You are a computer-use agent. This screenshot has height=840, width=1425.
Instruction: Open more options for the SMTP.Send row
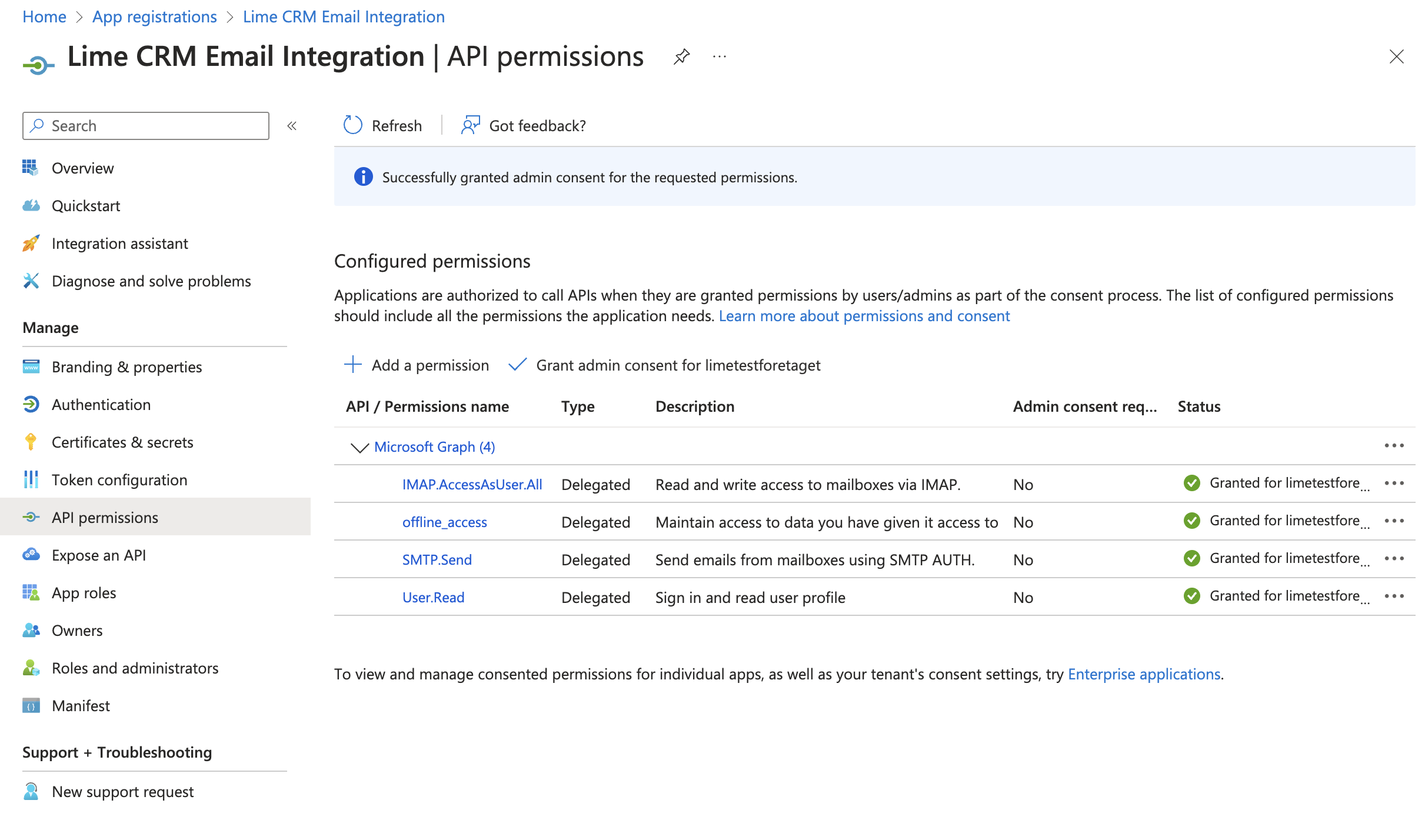pos(1394,559)
